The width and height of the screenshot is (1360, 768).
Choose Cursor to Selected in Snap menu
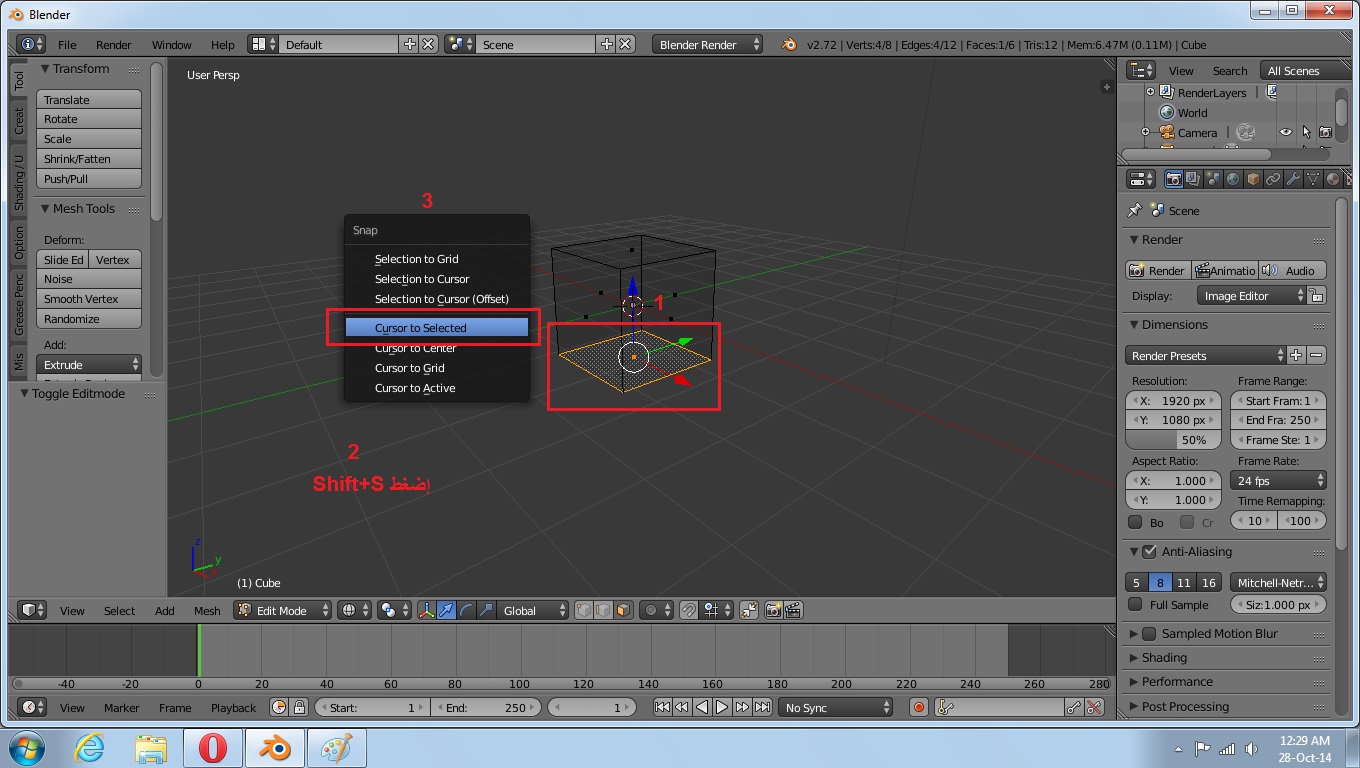(x=437, y=328)
